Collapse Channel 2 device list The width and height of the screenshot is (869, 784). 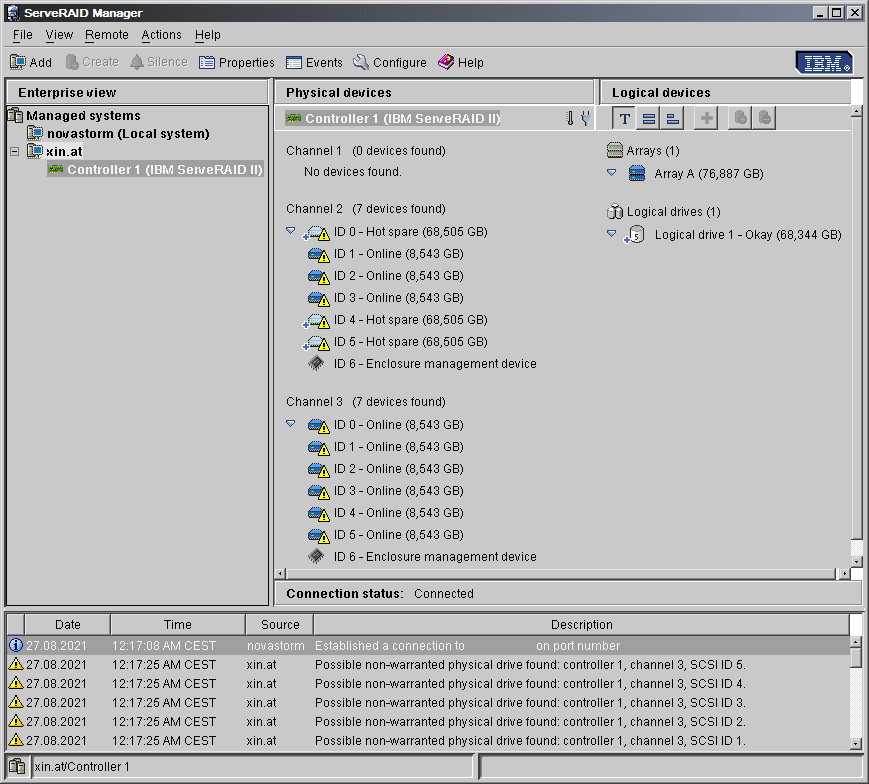(x=290, y=230)
